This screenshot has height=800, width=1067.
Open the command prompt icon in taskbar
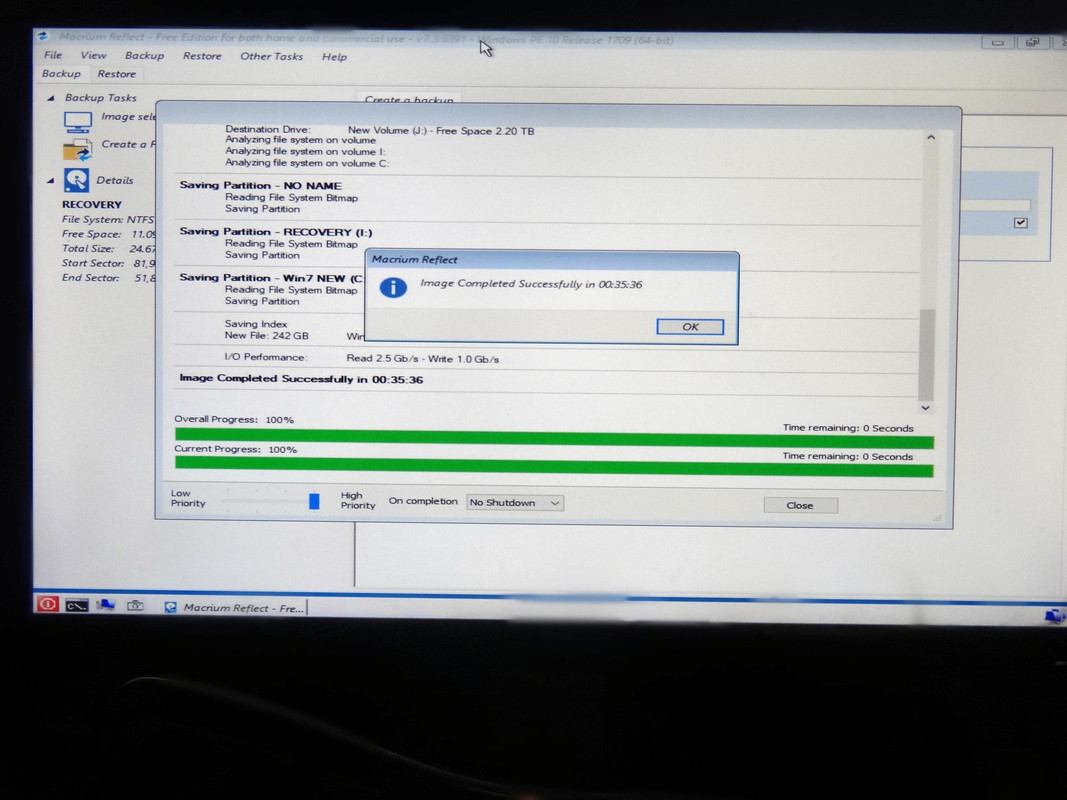(76, 605)
